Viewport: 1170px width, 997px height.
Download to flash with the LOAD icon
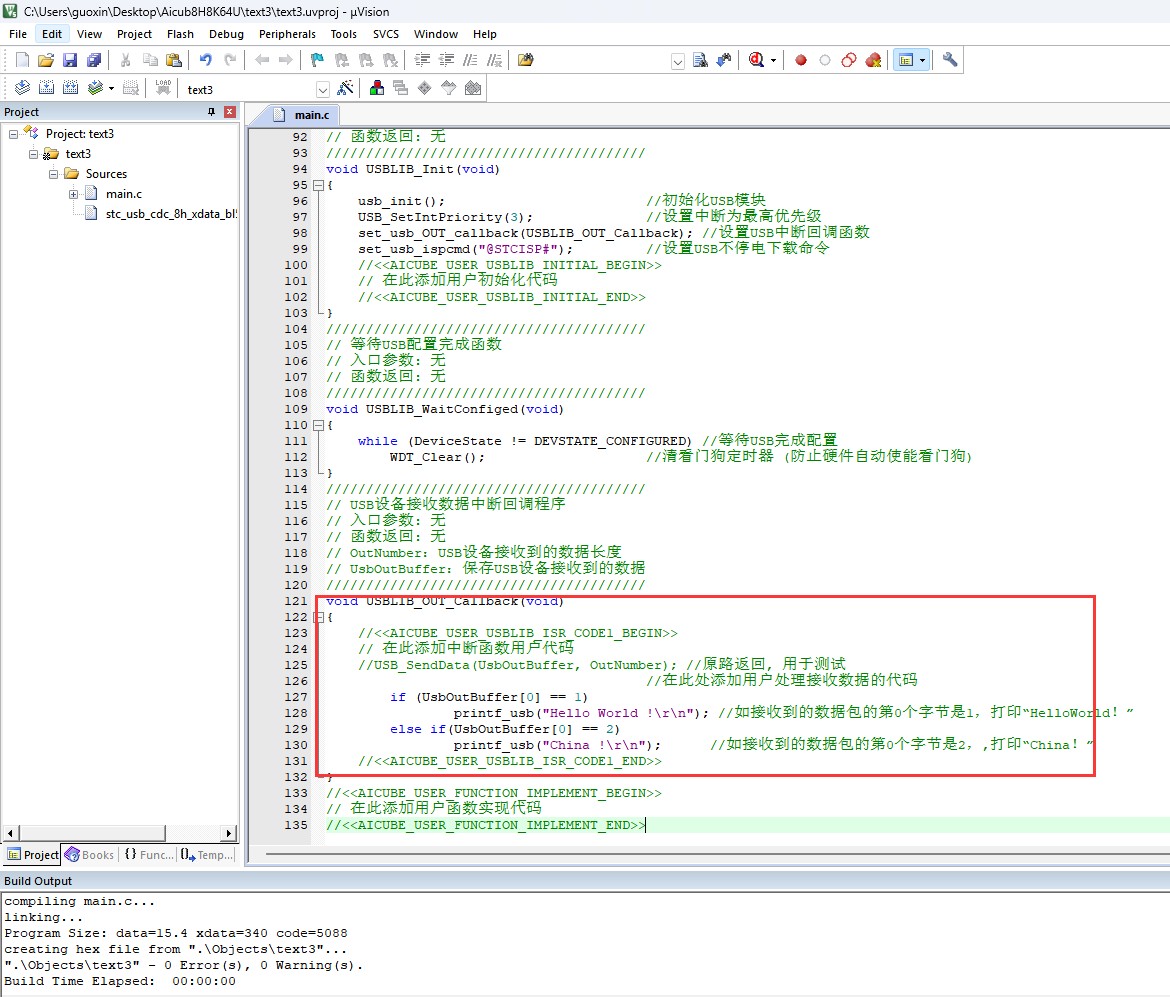click(x=163, y=89)
